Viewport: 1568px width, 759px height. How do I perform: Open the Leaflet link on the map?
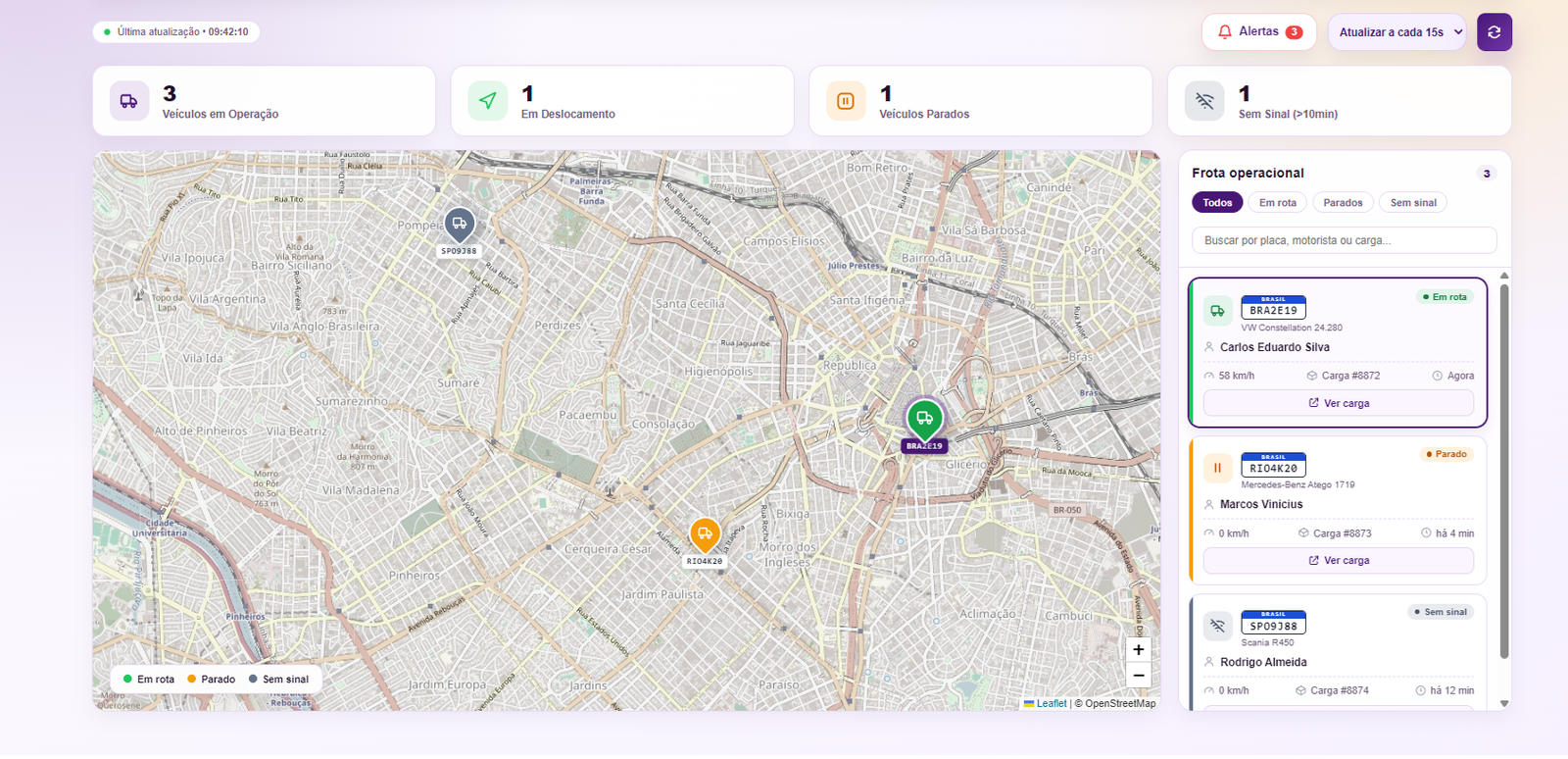[x=1052, y=703]
